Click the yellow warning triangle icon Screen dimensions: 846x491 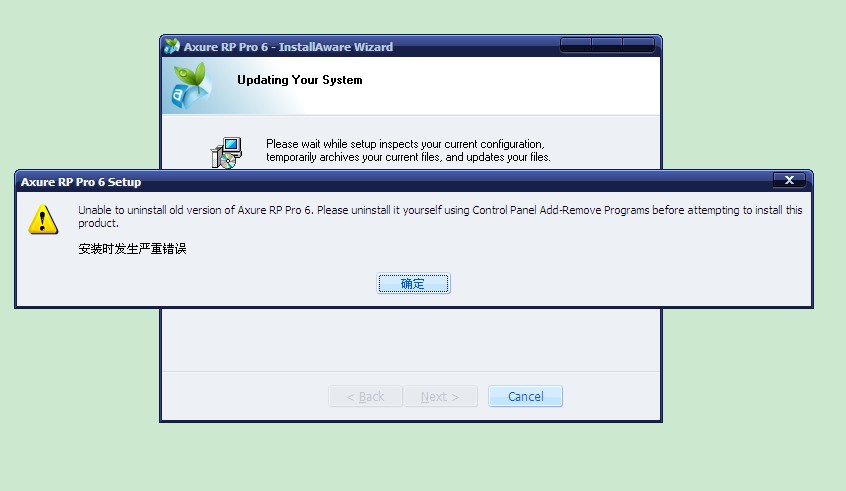[43, 219]
